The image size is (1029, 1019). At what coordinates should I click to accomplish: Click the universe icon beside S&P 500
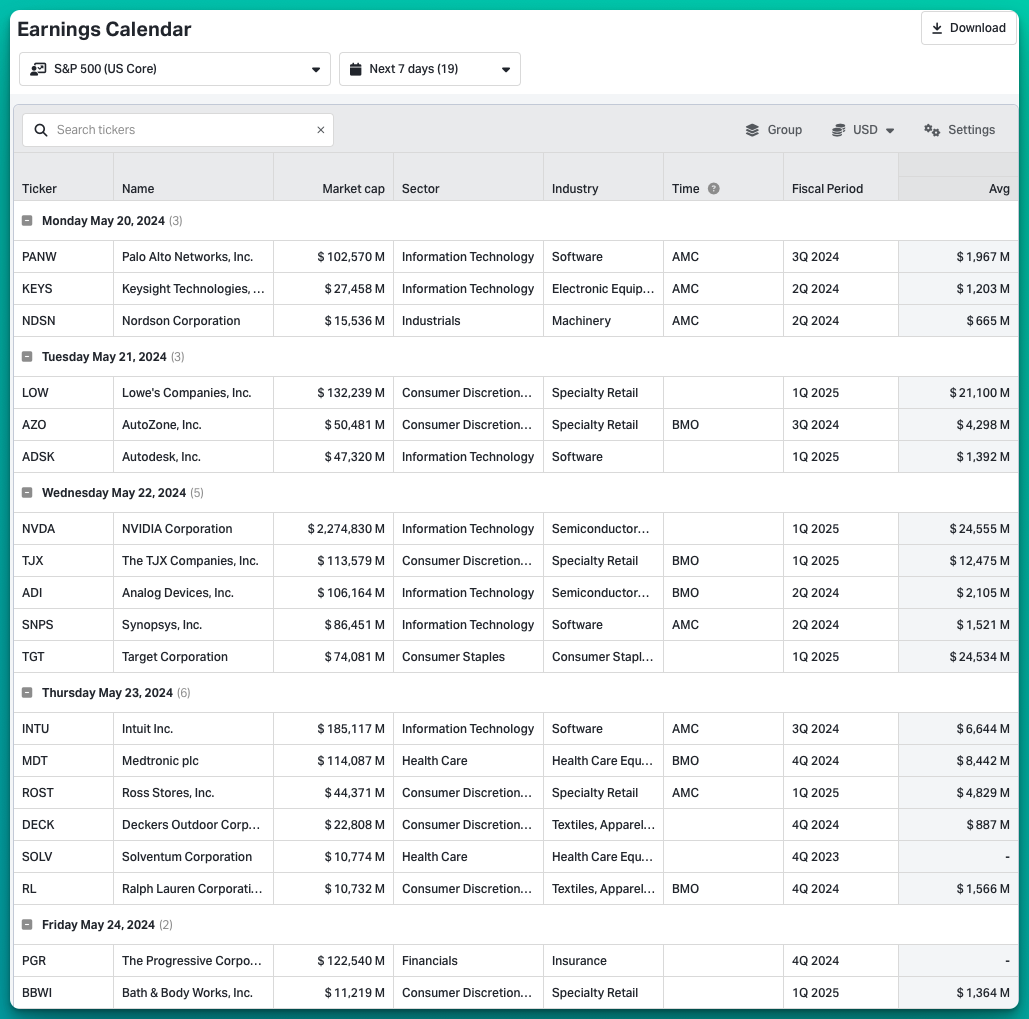(38, 69)
